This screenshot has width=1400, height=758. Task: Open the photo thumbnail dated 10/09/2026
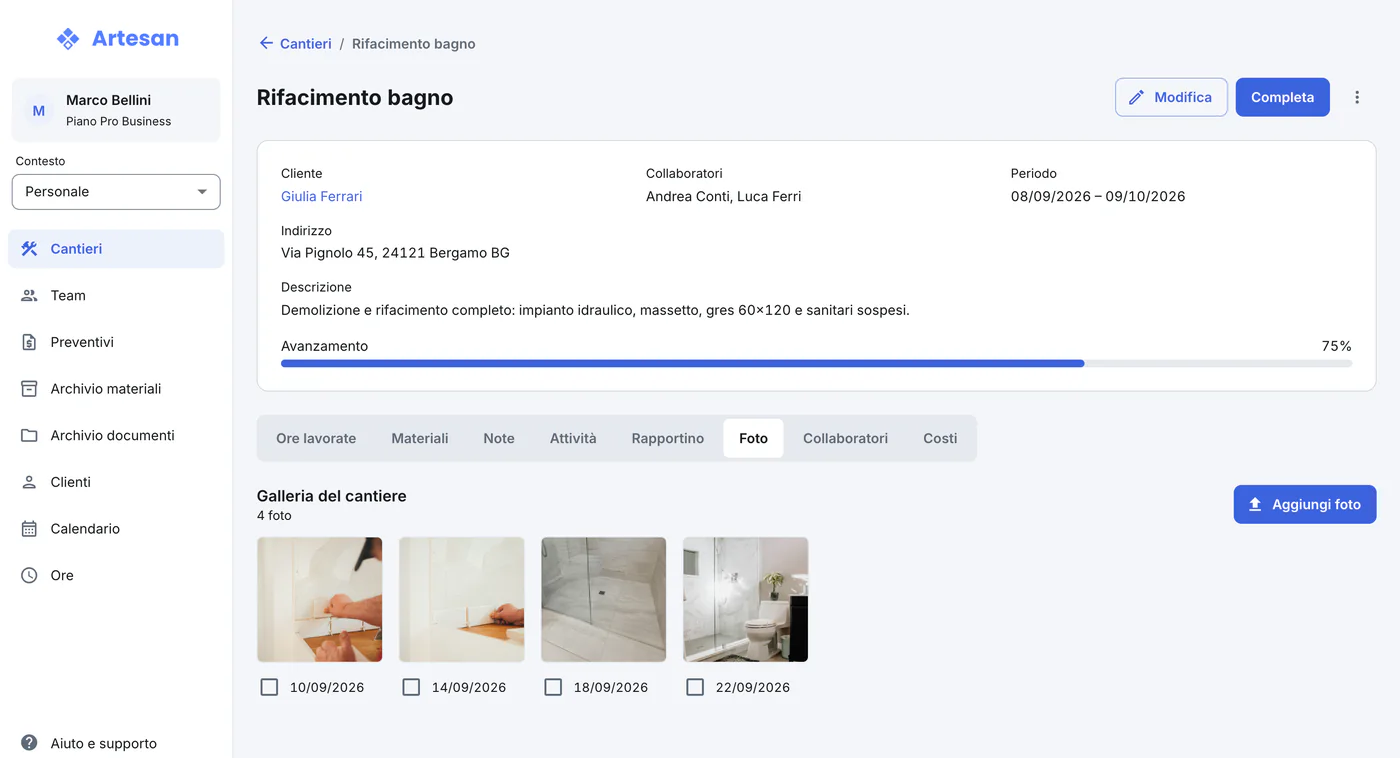pyautogui.click(x=320, y=600)
